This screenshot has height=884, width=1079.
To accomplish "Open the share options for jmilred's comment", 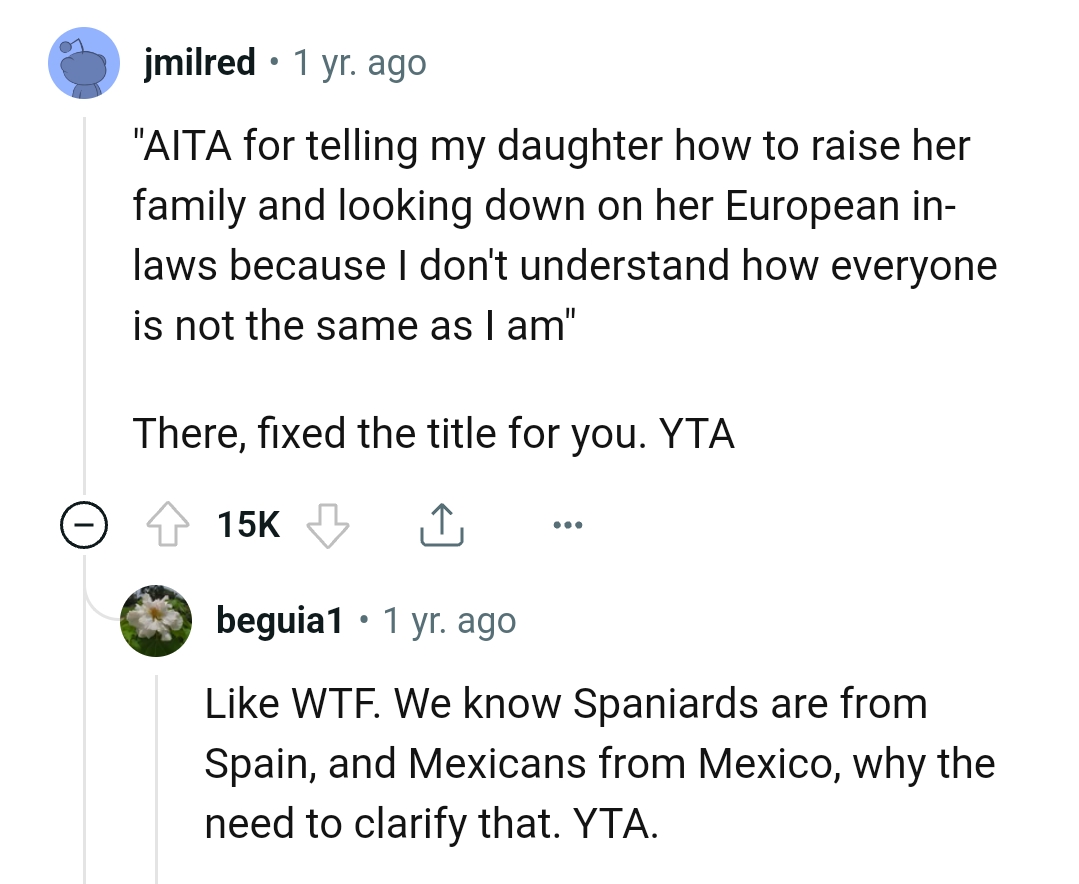I will (x=440, y=523).
